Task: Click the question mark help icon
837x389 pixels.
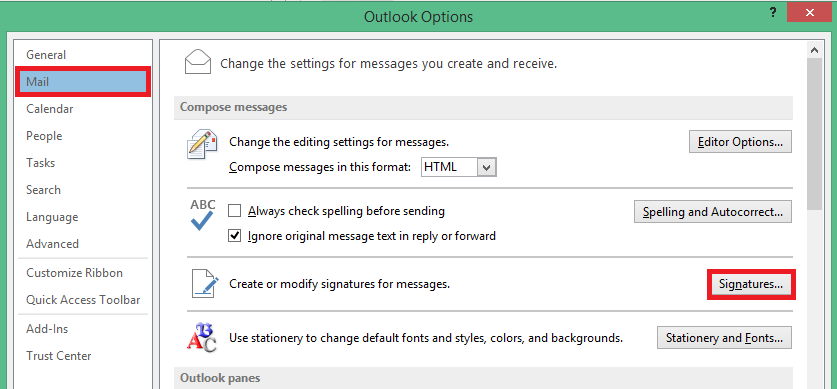Action: (x=773, y=13)
